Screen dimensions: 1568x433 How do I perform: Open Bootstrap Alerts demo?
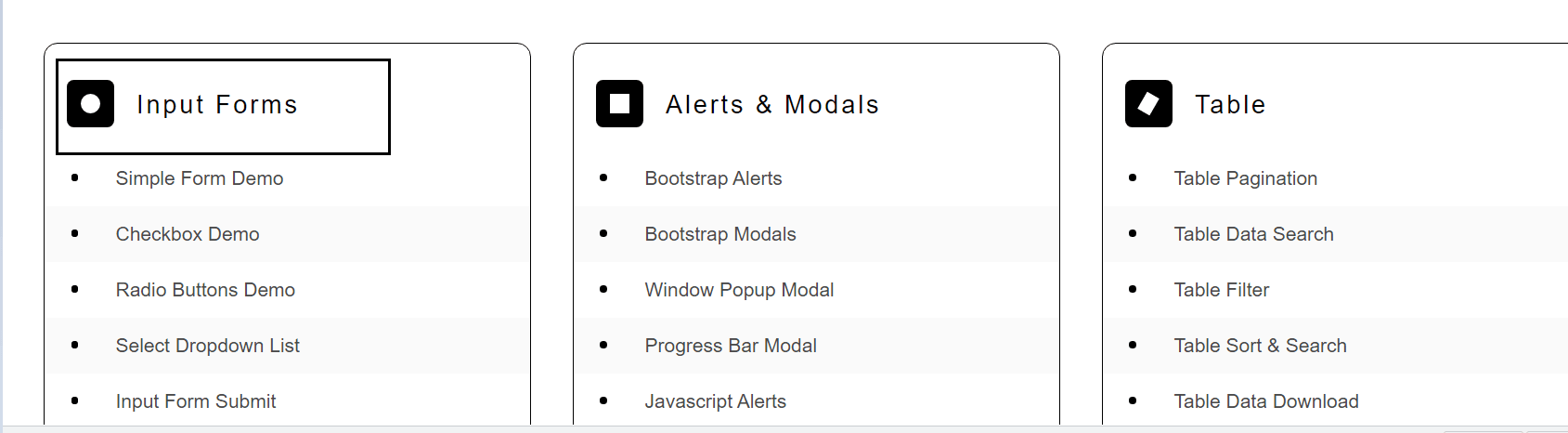pos(713,178)
